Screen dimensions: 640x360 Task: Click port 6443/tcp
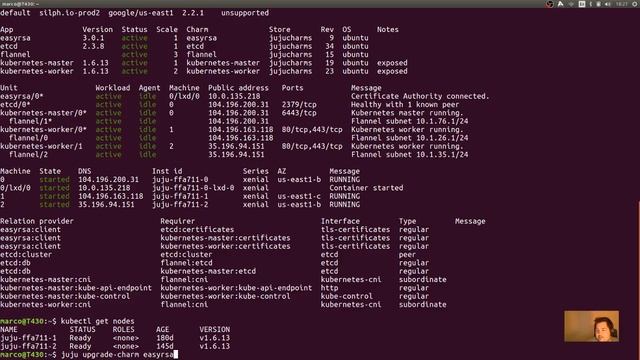click(x=299, y=113)
